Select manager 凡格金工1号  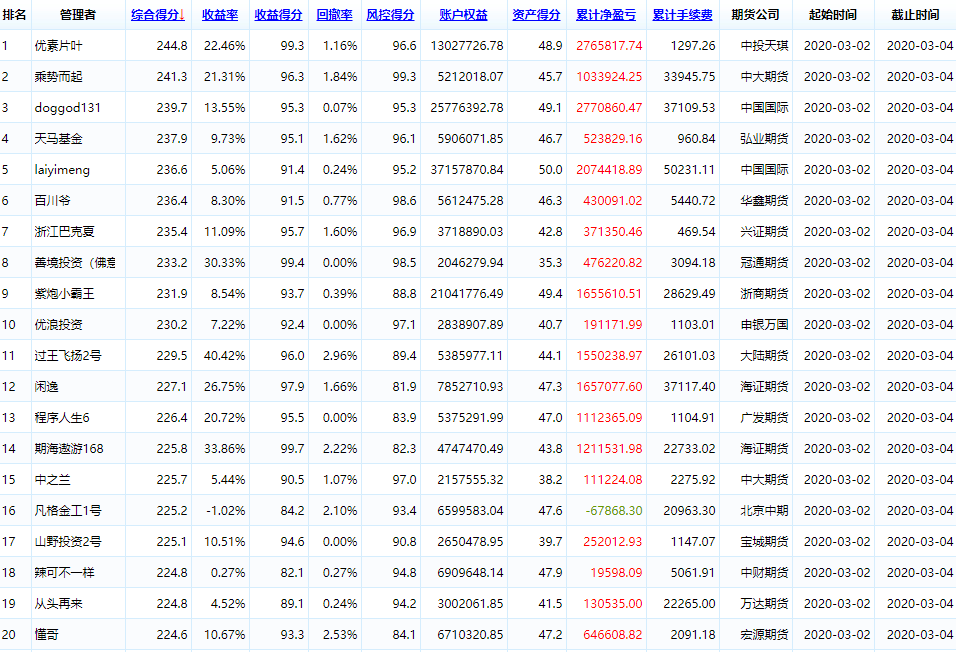coord(68,510)
